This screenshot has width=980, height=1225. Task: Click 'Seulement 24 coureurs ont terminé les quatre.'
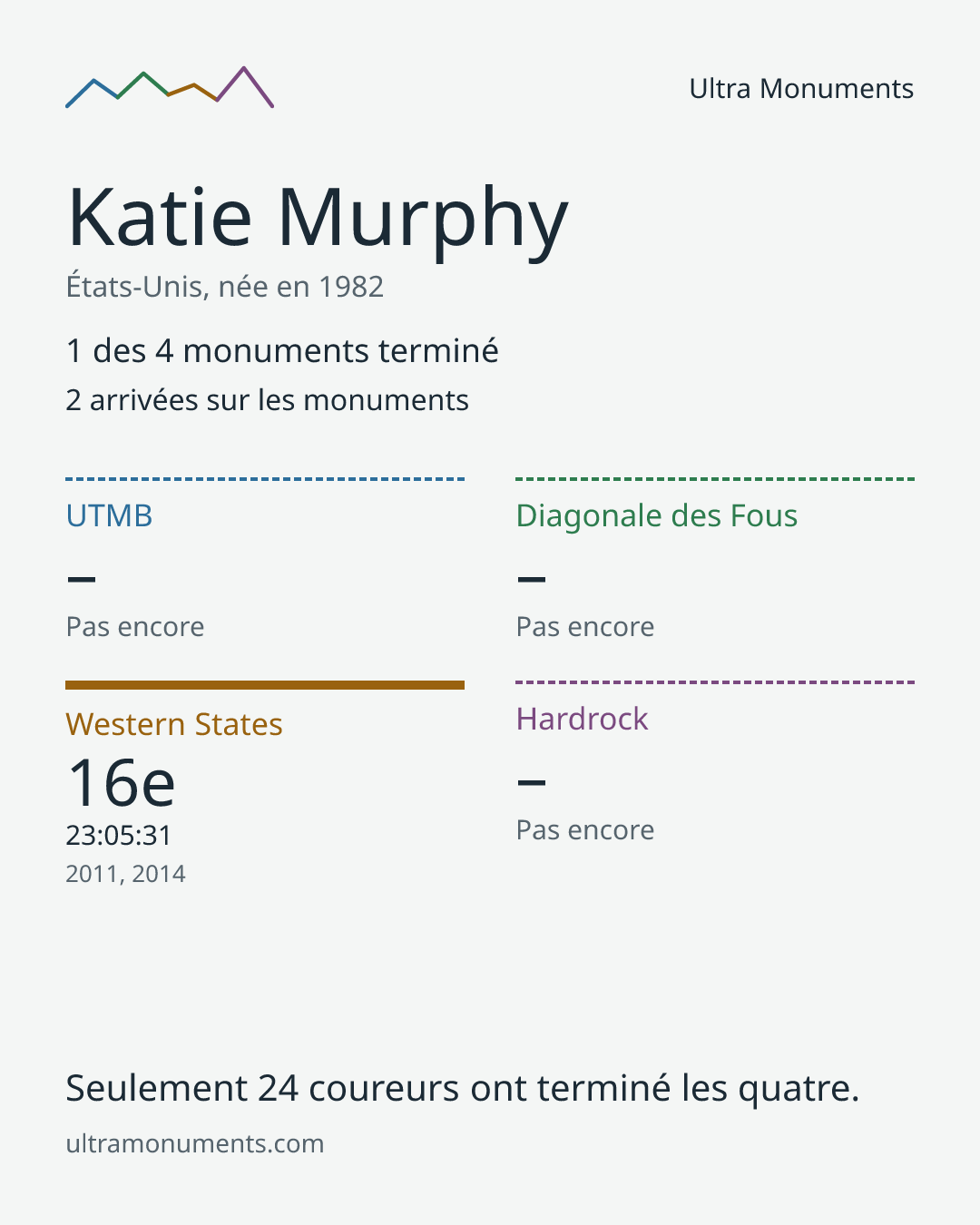[x=463, y=1088]
